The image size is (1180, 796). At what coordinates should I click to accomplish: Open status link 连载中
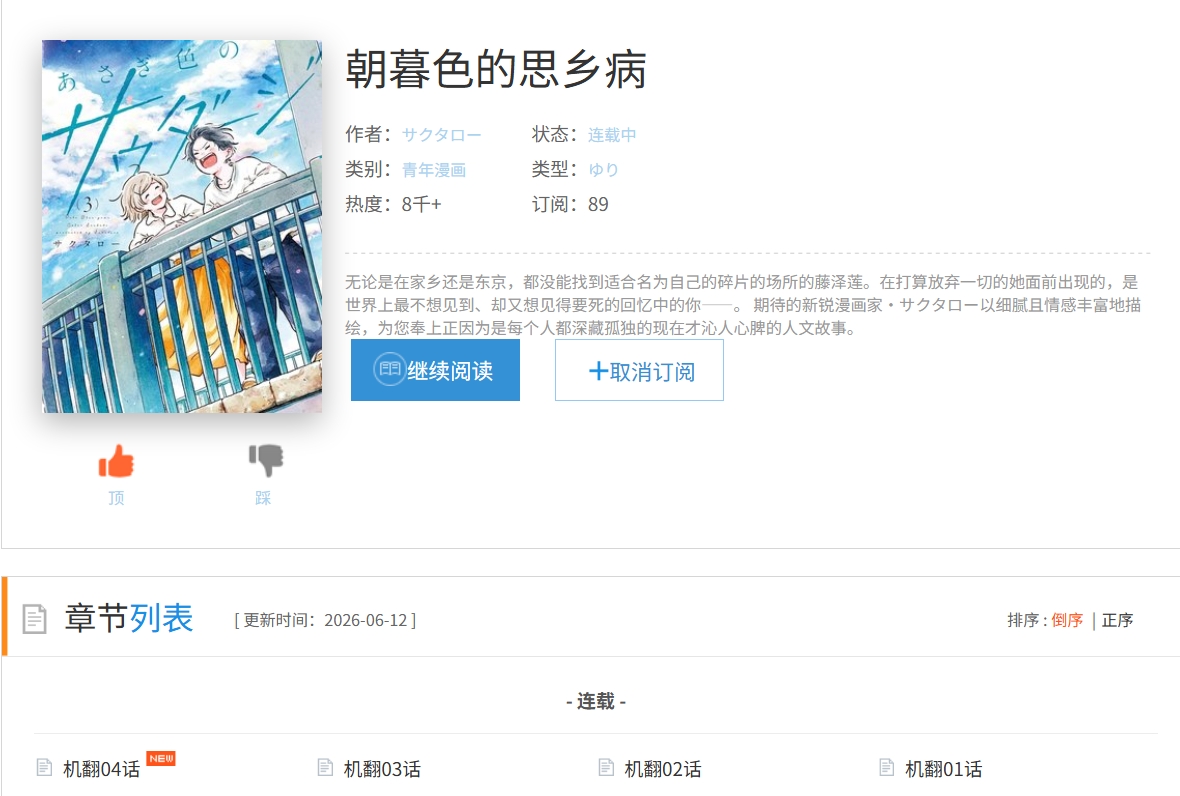click(612, 135)
